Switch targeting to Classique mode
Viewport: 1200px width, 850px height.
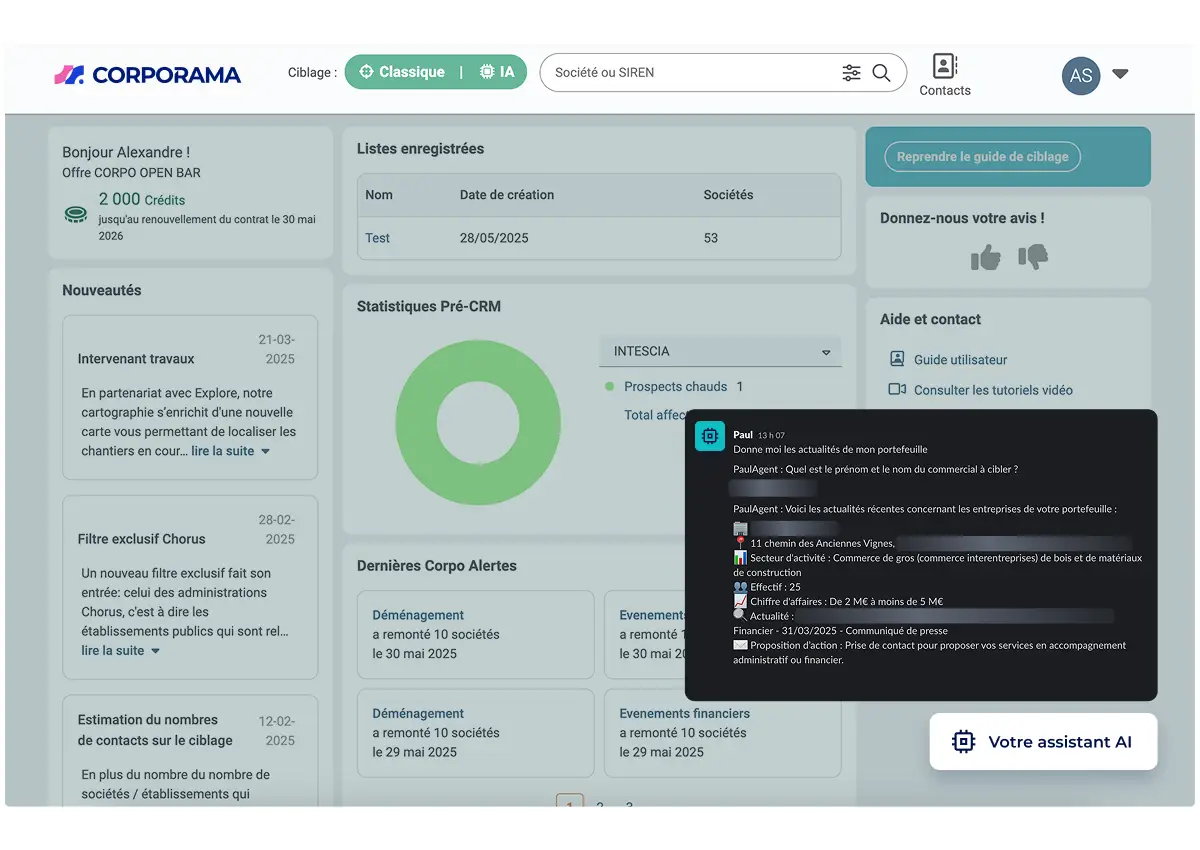(x=402, y=72)
